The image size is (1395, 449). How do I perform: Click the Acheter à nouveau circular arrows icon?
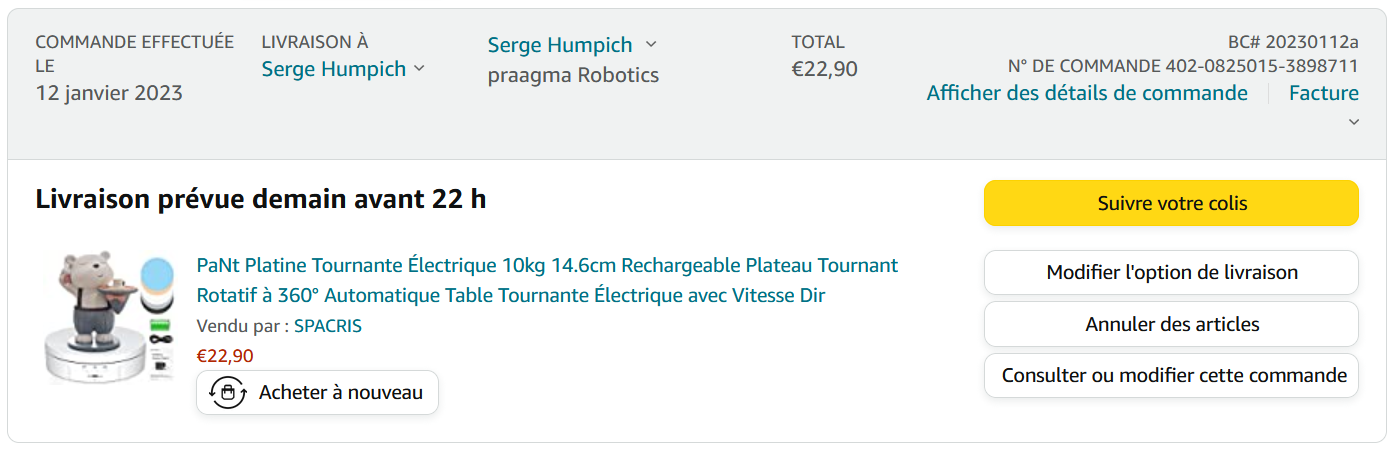[x=228, y=393]
